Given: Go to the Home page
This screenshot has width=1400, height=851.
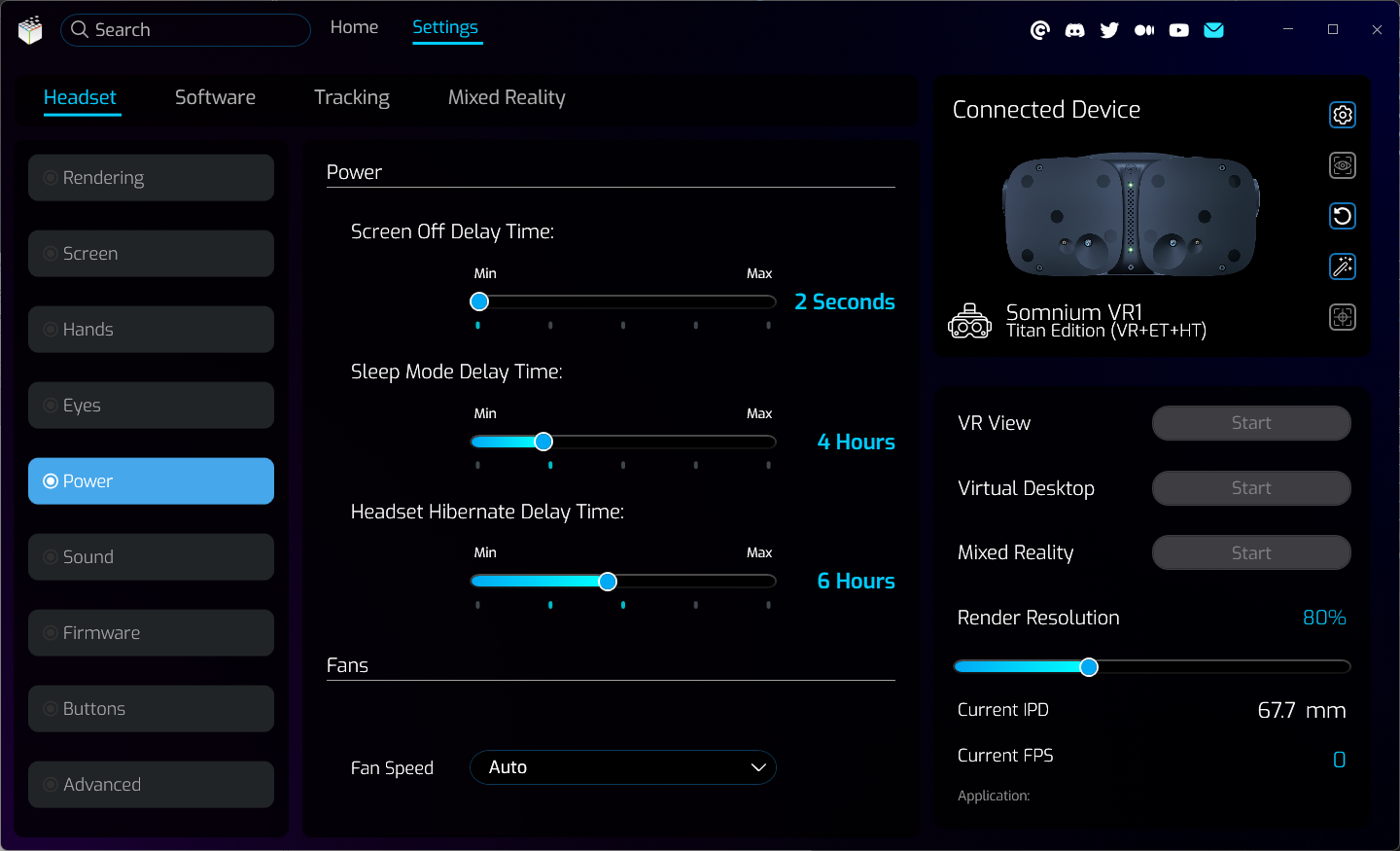Looking at the screenshot, I should [354, 27].
